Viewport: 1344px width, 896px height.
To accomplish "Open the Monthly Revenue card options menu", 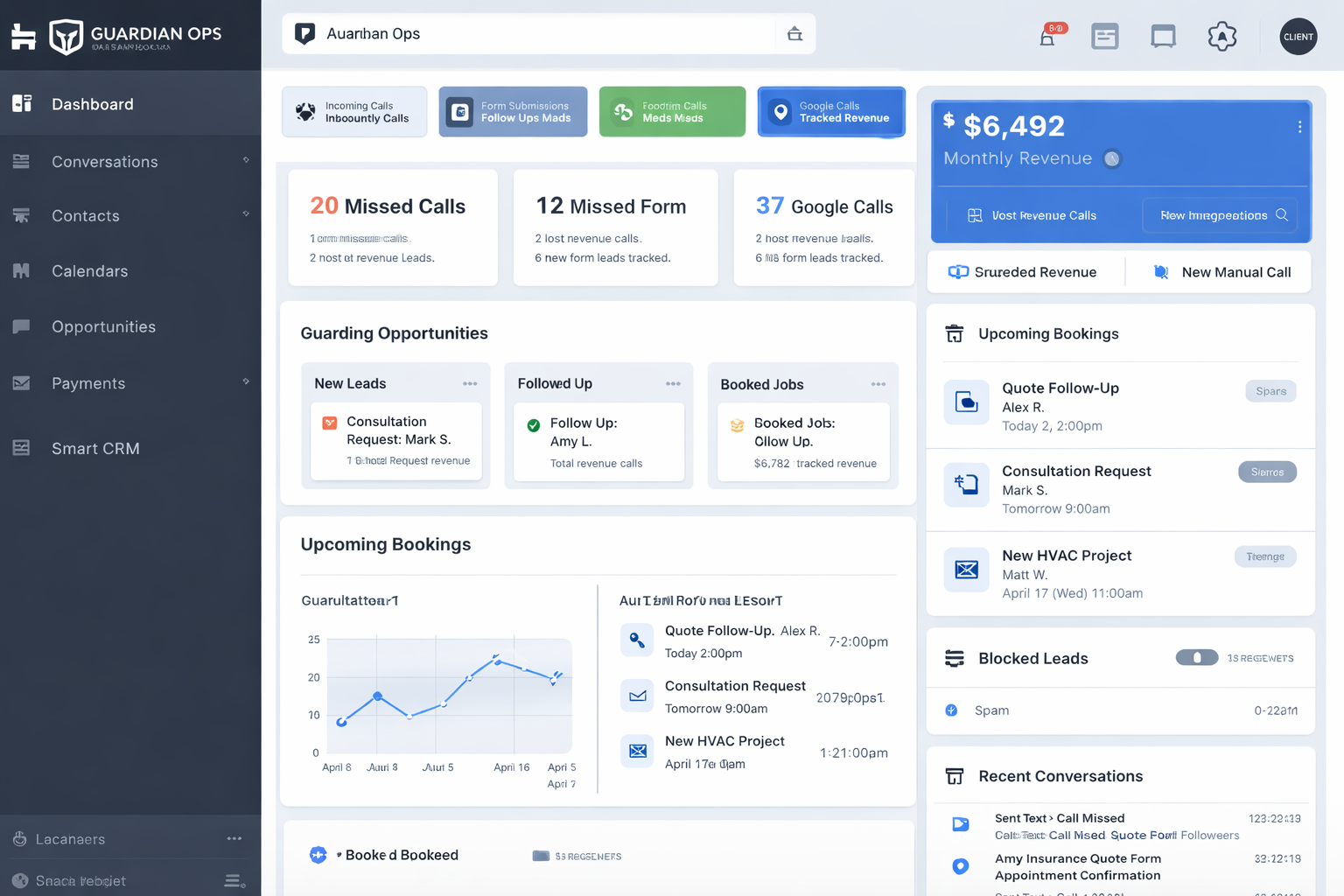I will (1299, 126).
